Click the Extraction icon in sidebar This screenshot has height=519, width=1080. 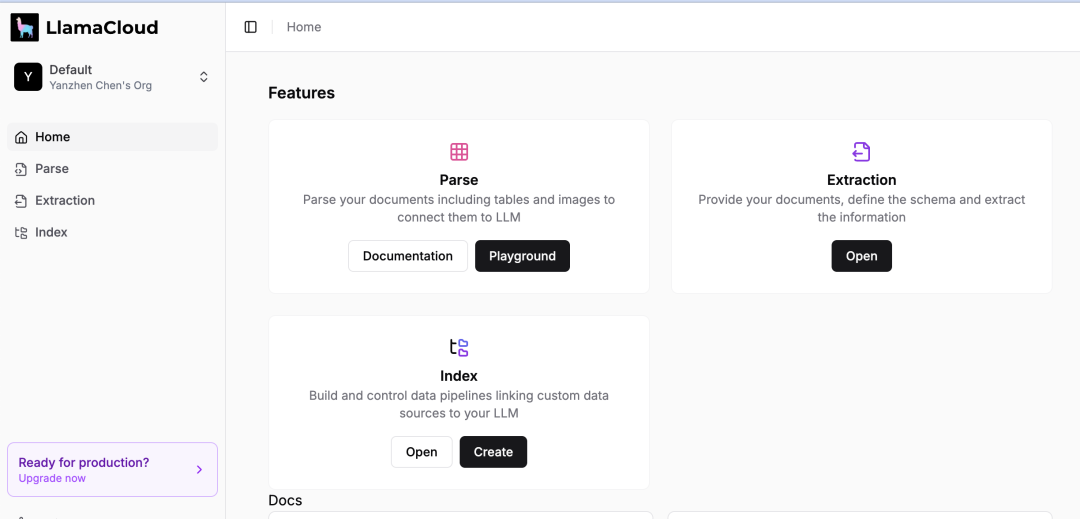[21, 200]
